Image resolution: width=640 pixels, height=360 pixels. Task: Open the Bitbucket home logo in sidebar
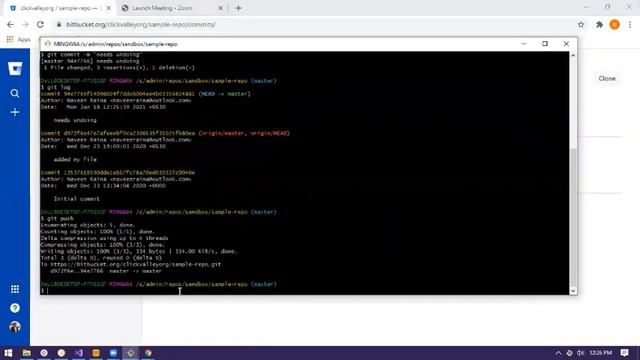click(x=15, y=69)
